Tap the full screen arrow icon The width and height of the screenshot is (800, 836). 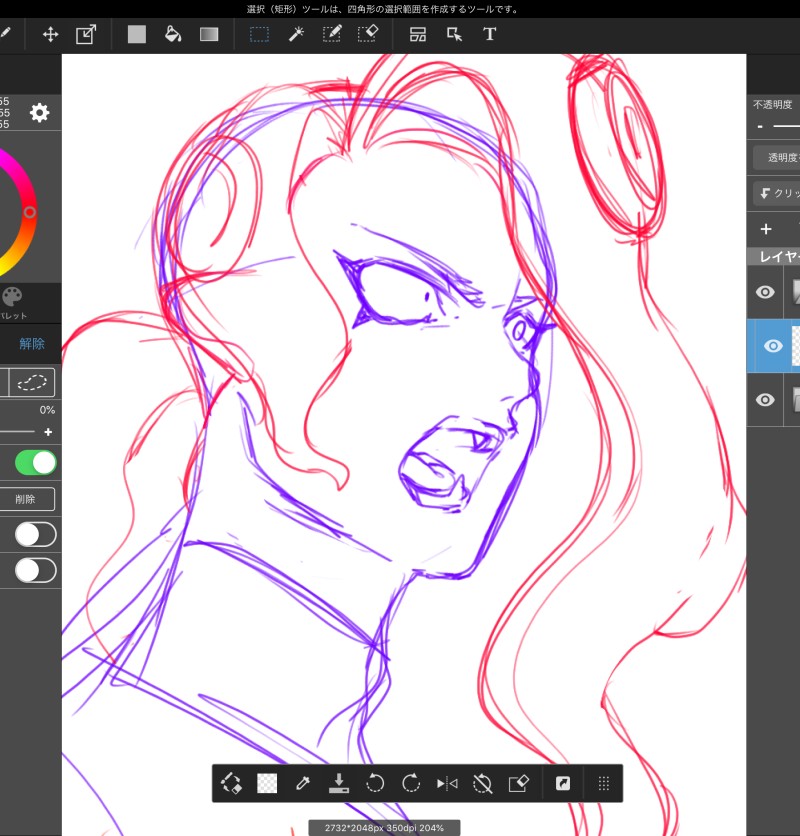(563, 783)
